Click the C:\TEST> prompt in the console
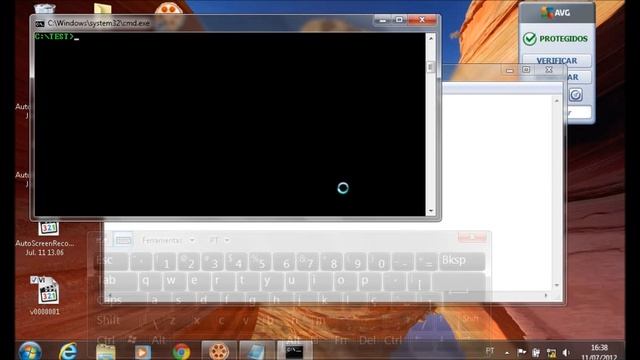 click(55, 37)
